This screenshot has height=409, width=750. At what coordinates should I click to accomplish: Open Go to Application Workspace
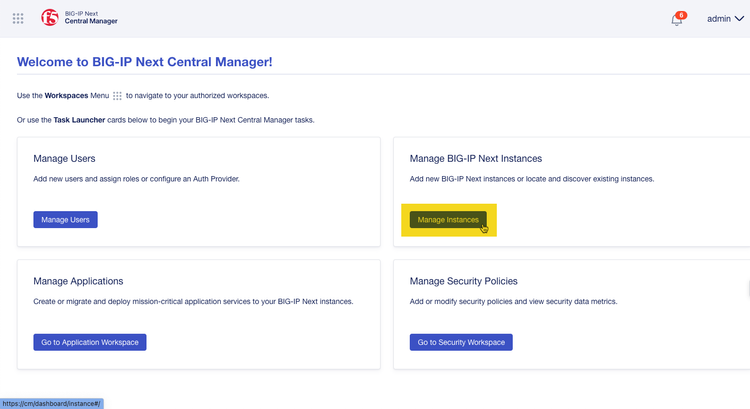90,342
